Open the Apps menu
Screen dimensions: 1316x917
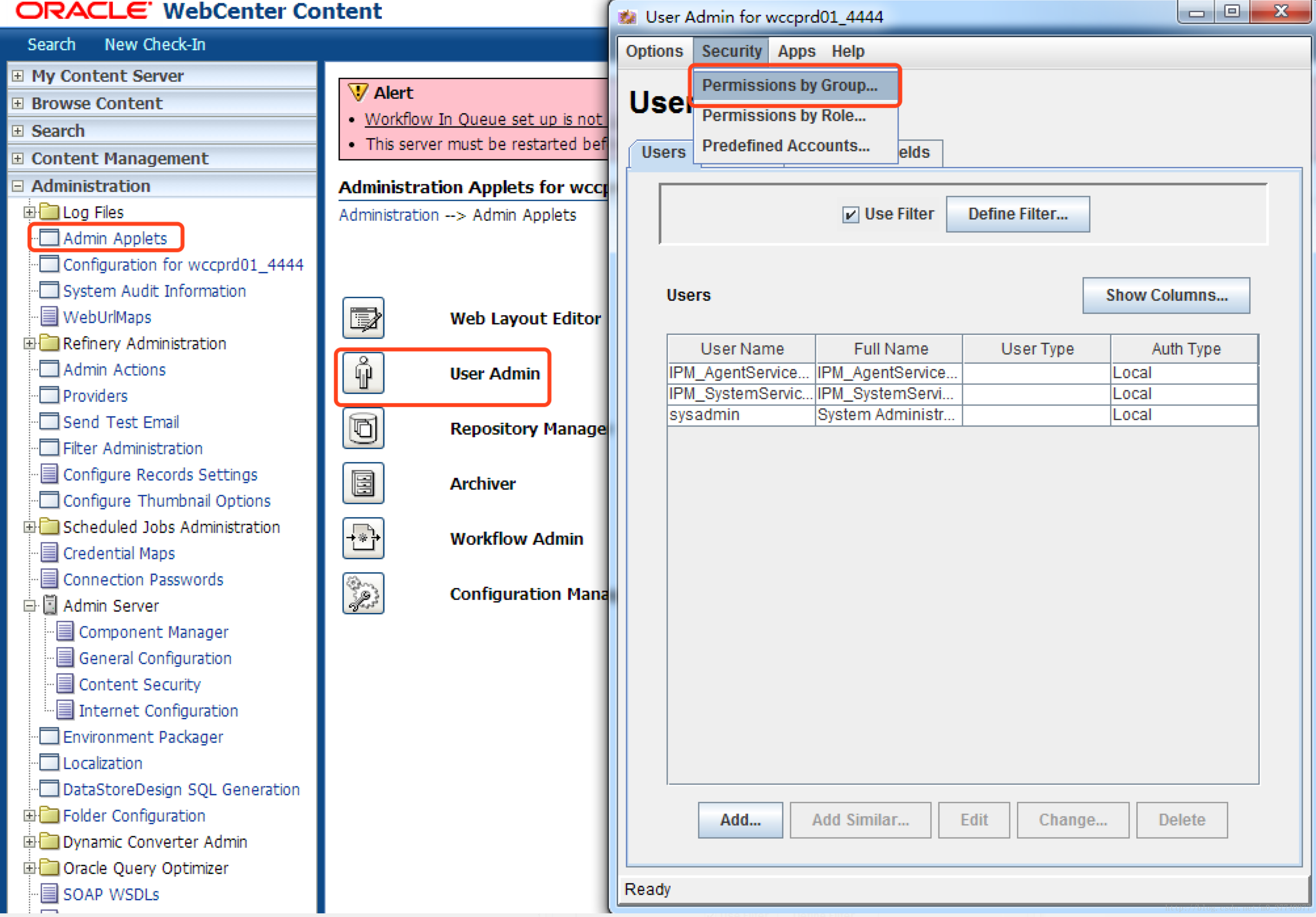click(796, 51)
